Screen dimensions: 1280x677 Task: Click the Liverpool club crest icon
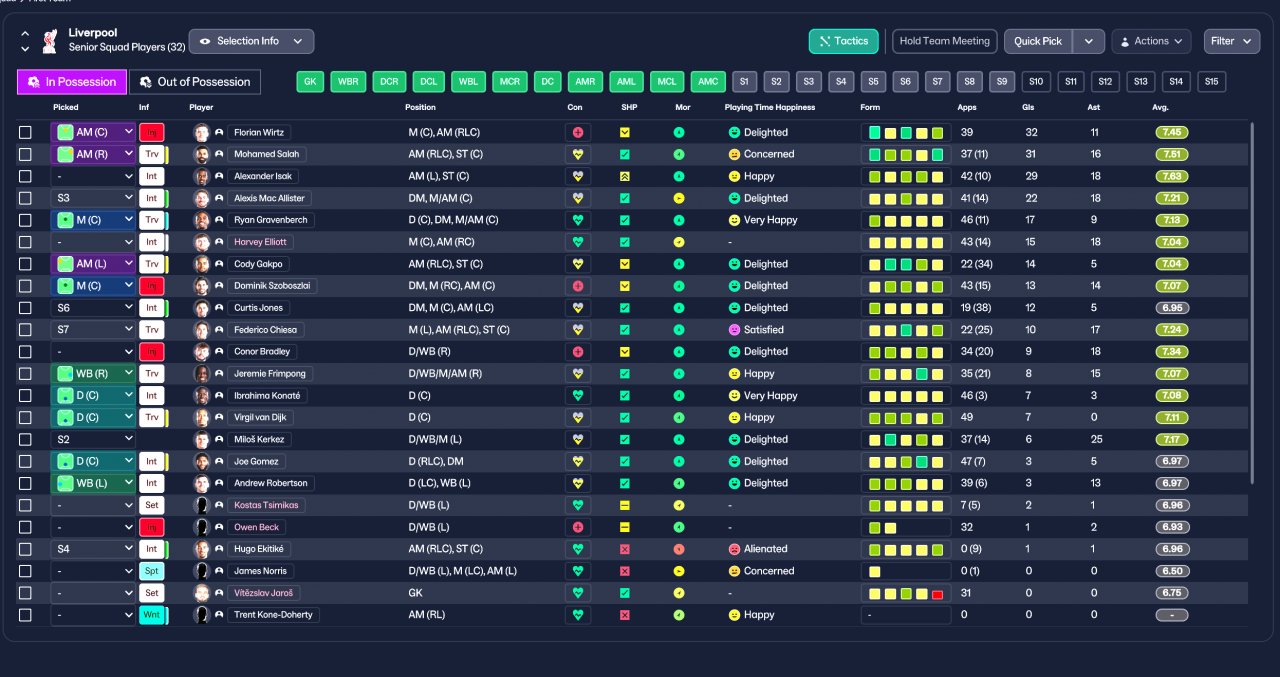tap(49, 40)
